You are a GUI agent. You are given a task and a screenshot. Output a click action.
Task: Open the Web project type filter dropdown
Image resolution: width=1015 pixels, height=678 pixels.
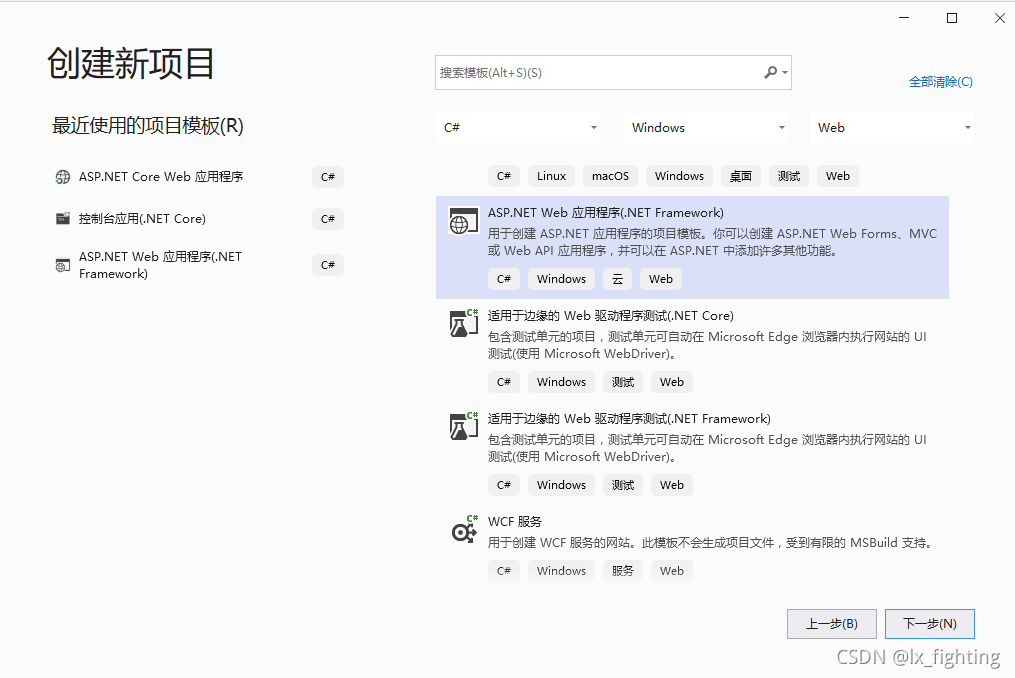892,128
